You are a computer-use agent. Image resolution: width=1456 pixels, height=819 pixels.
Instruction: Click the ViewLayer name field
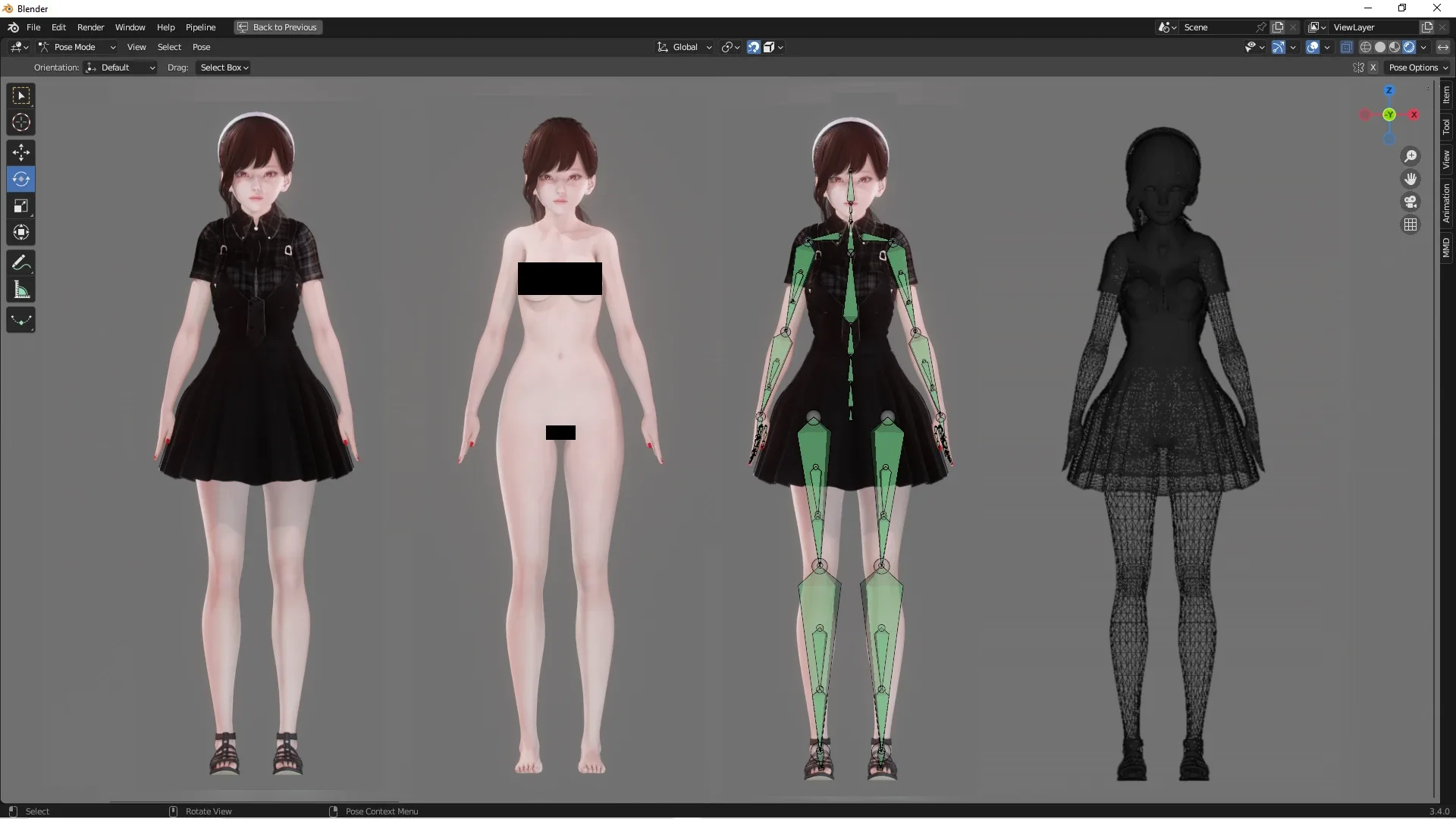[x=1374, y=27]
